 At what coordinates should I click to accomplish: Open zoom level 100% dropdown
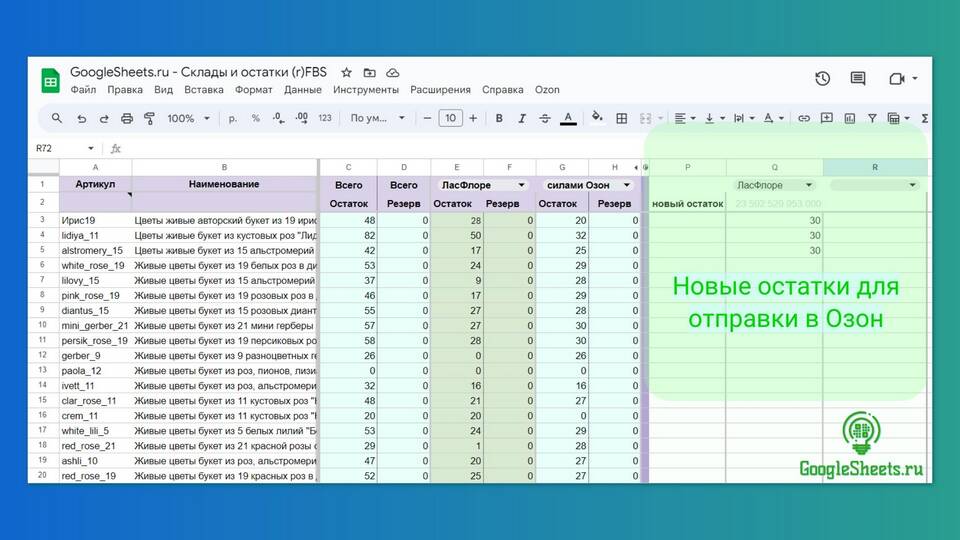coord(188,118)
